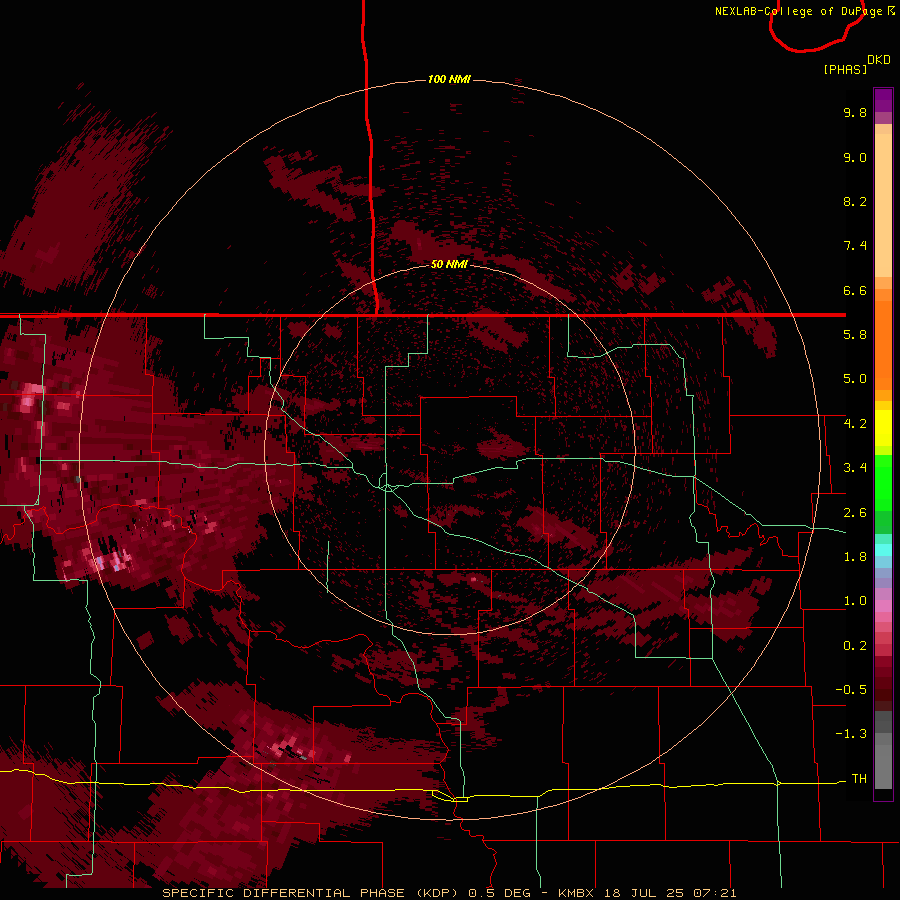The image size is (900, 900).
Task: Click the 8.2 value on the color scale
Action: point(855,201)
